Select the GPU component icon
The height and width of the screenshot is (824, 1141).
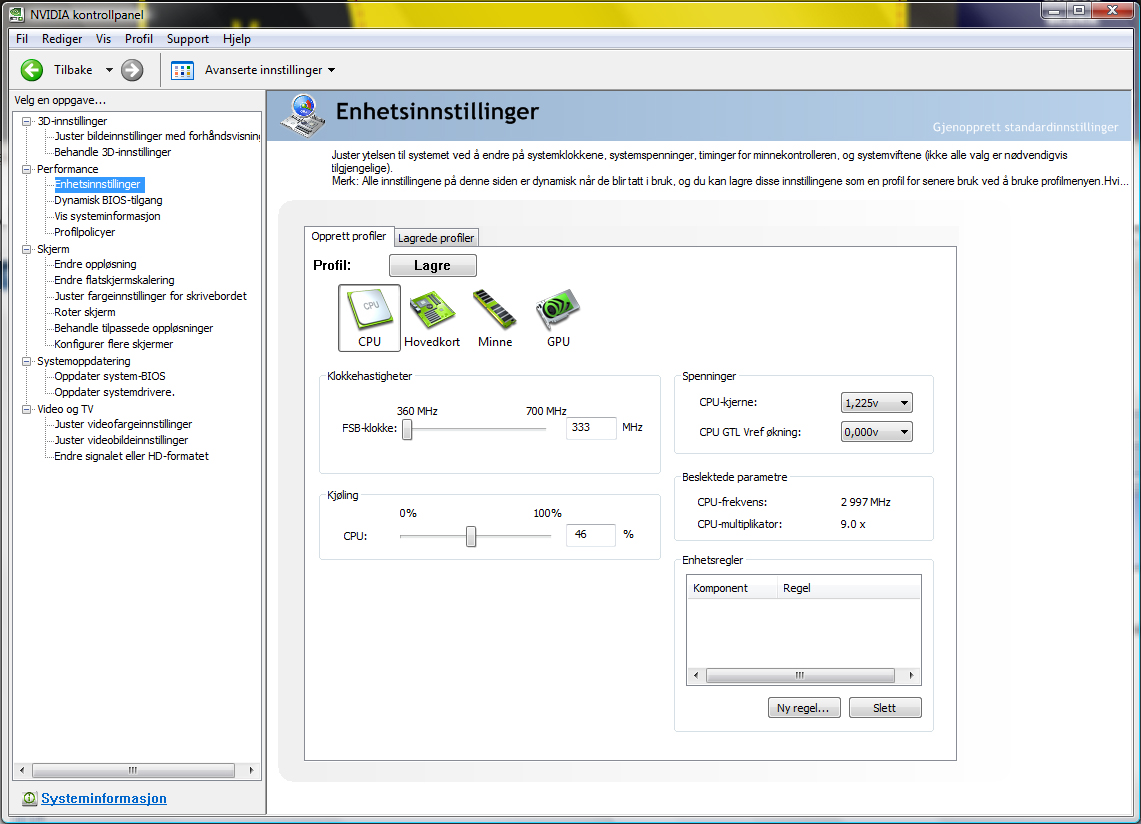(x=558, y=317)
